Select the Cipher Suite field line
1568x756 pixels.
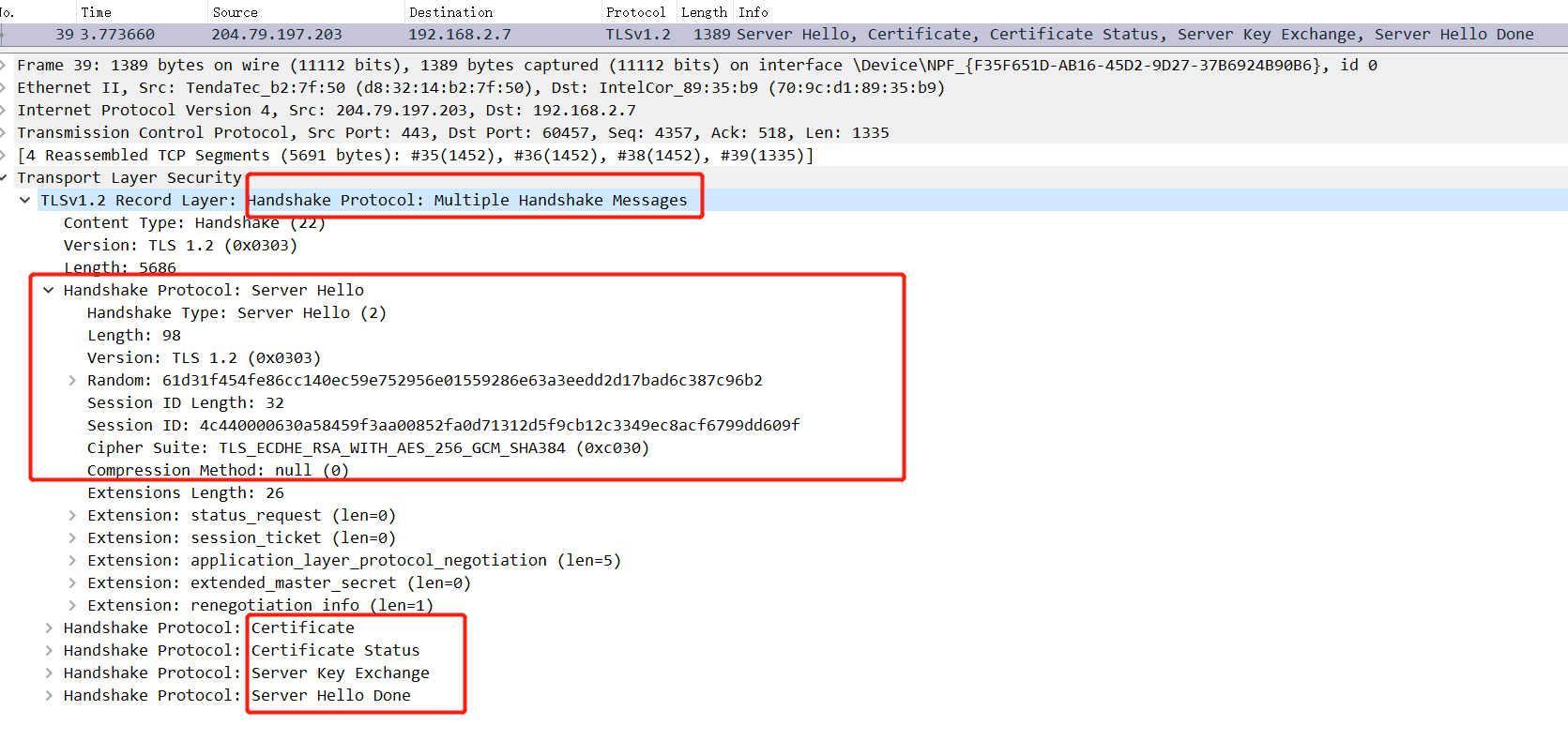368,448
